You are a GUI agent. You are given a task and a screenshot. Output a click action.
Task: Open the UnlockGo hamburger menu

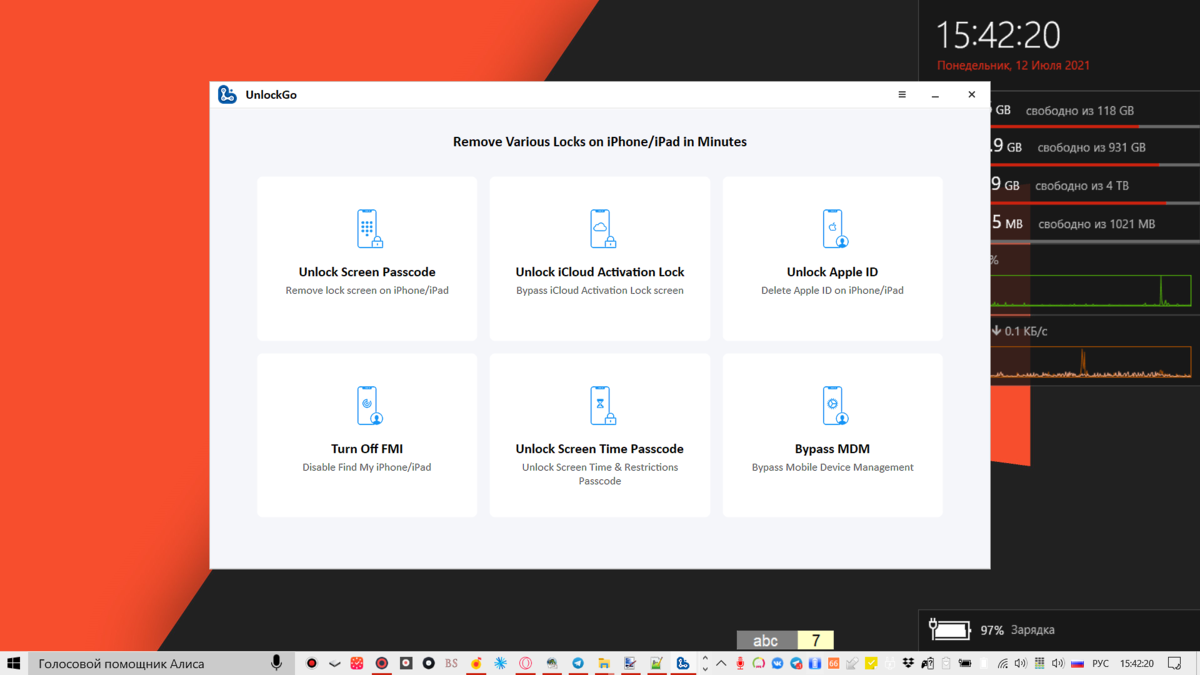902,95
